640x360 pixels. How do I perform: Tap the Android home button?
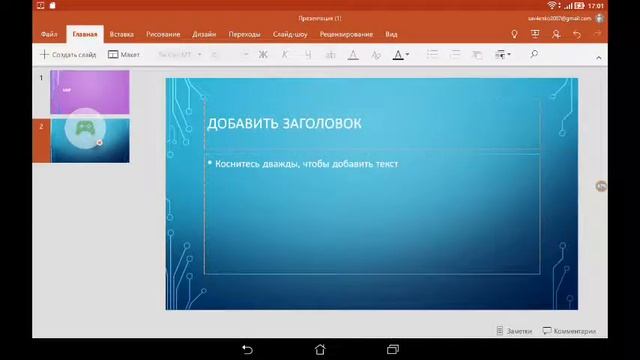coord(320,349)
